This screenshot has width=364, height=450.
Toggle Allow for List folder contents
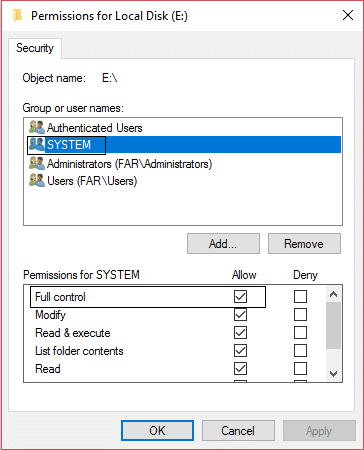tap(240, 350)
